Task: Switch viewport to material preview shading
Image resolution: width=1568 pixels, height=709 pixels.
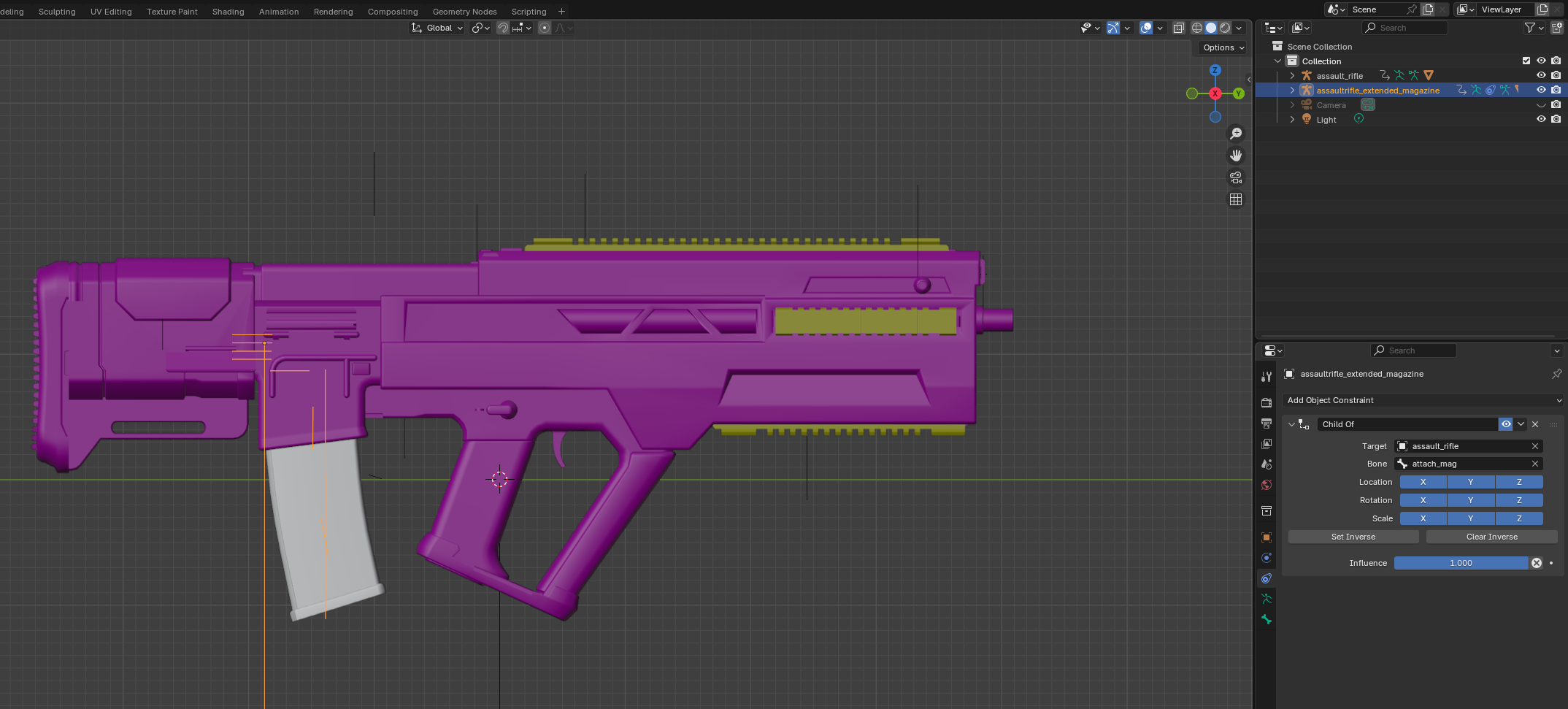Action: (x=1225, y=28)
